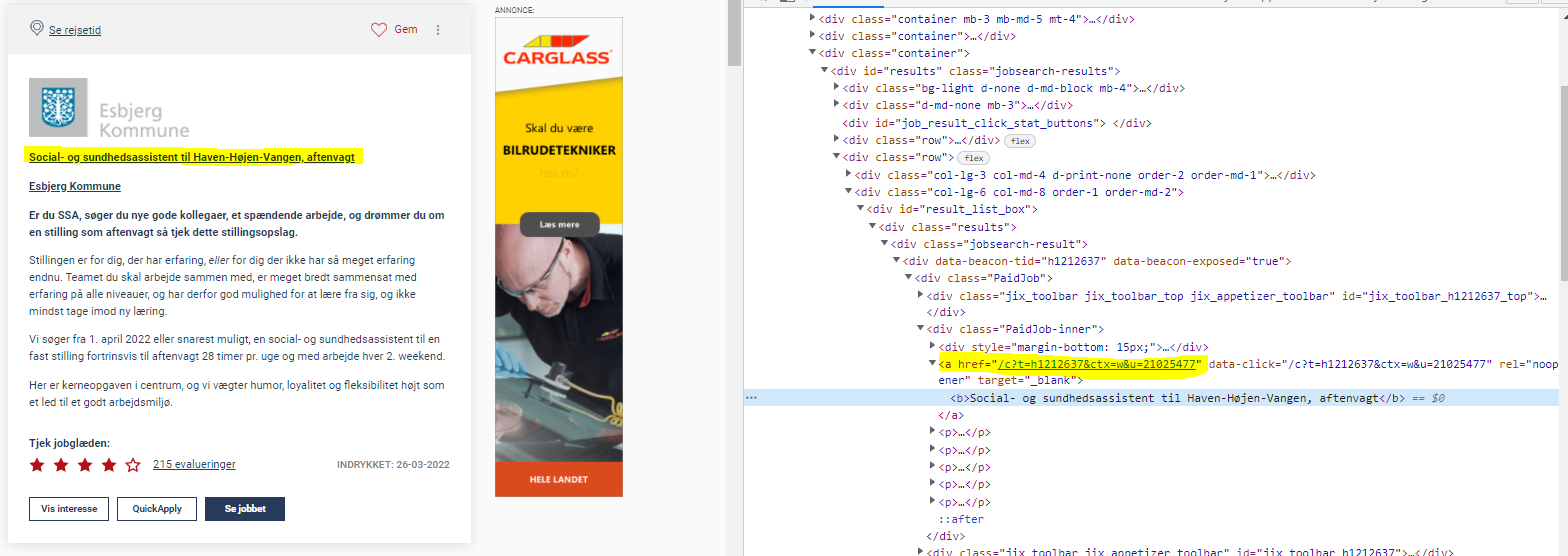Click the location pin icon beside Se rejsetid
The width and height of the screenshot is (1568, 556).
(37, 29)
